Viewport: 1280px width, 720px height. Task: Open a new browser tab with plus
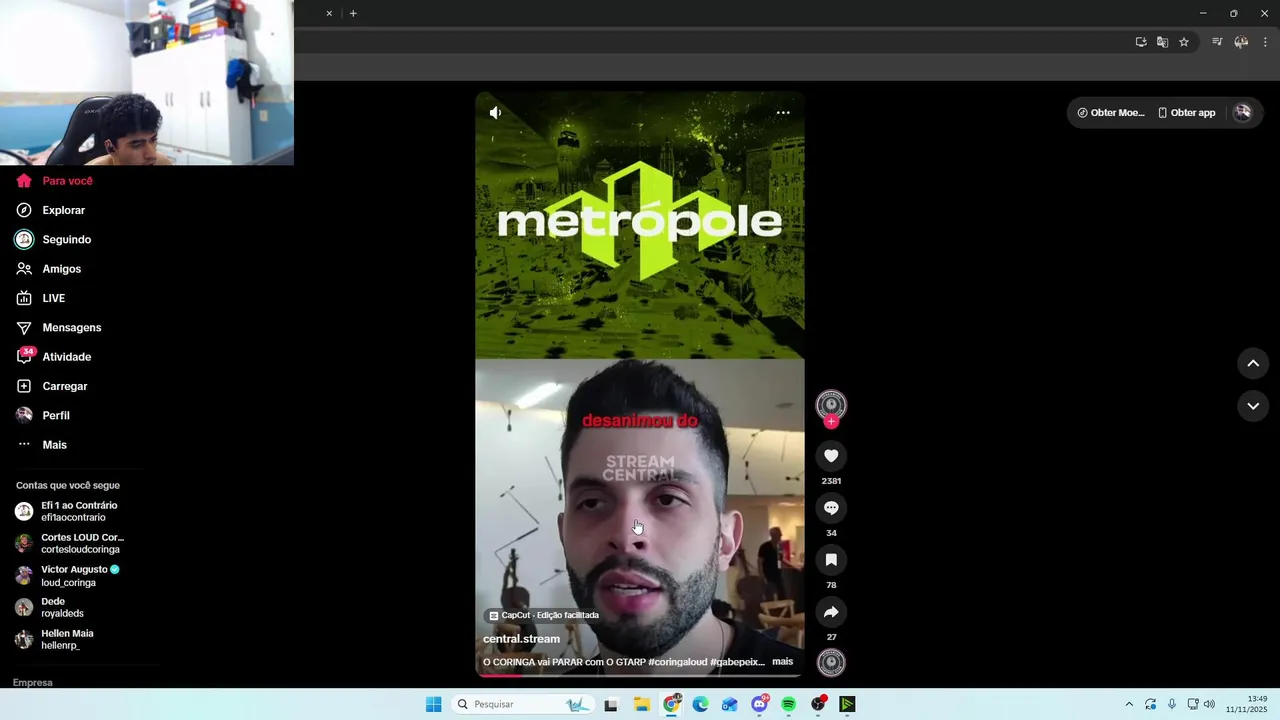353,13
